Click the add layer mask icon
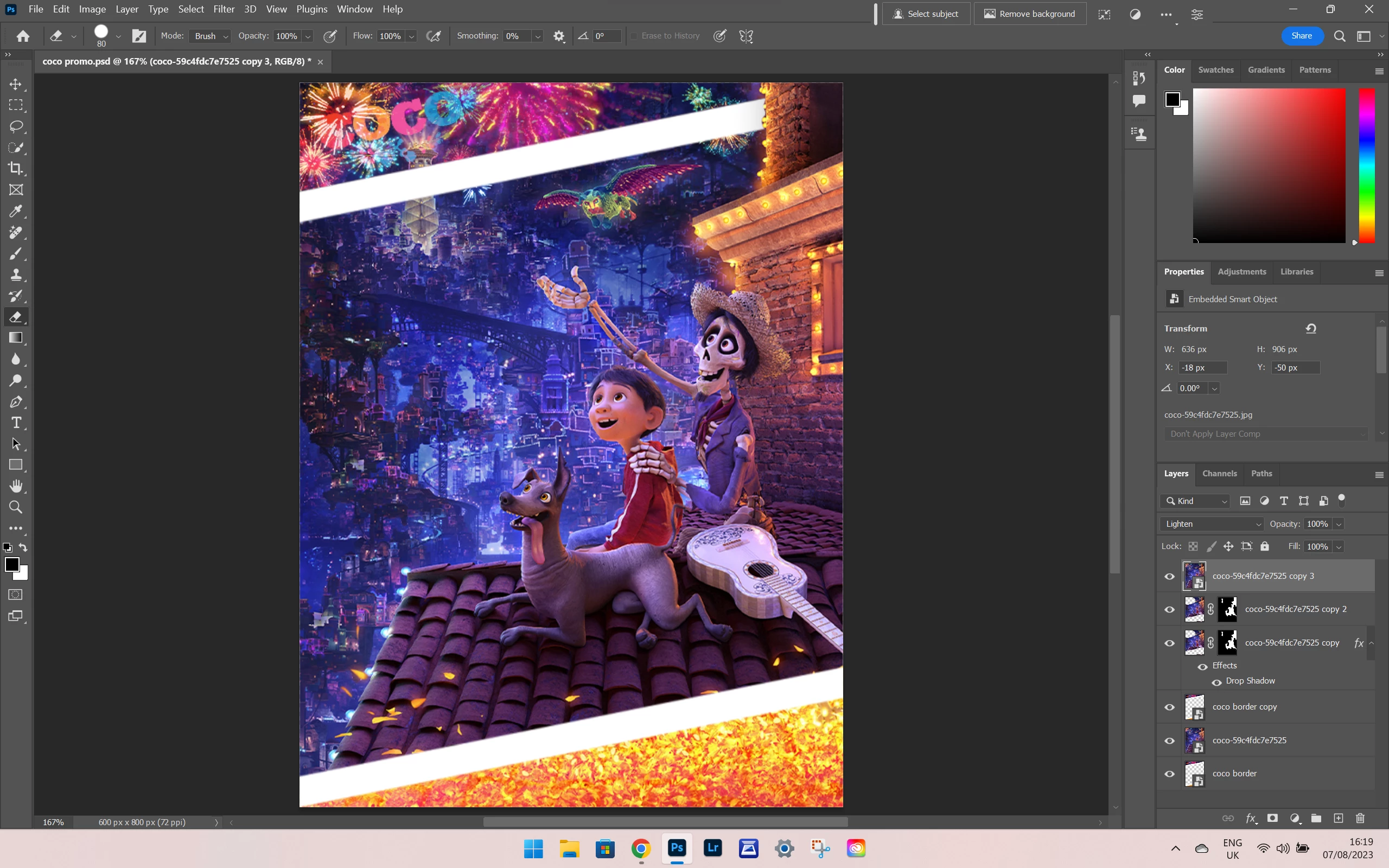This screenshot has height=868, width=1389. 1272,818
